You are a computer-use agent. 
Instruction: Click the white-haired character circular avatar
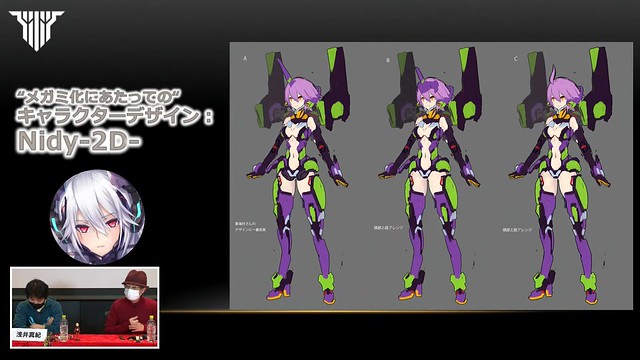click(x=97, y=217)
